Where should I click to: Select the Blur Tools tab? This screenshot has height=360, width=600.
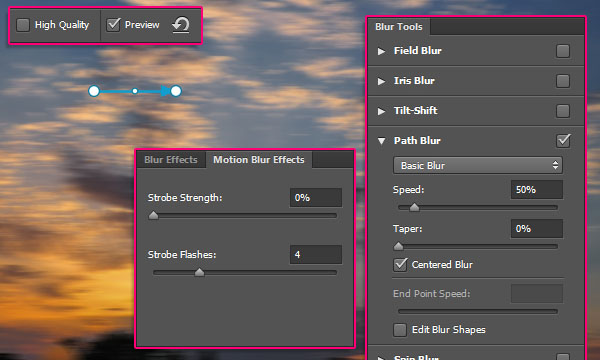pos(399,27)
